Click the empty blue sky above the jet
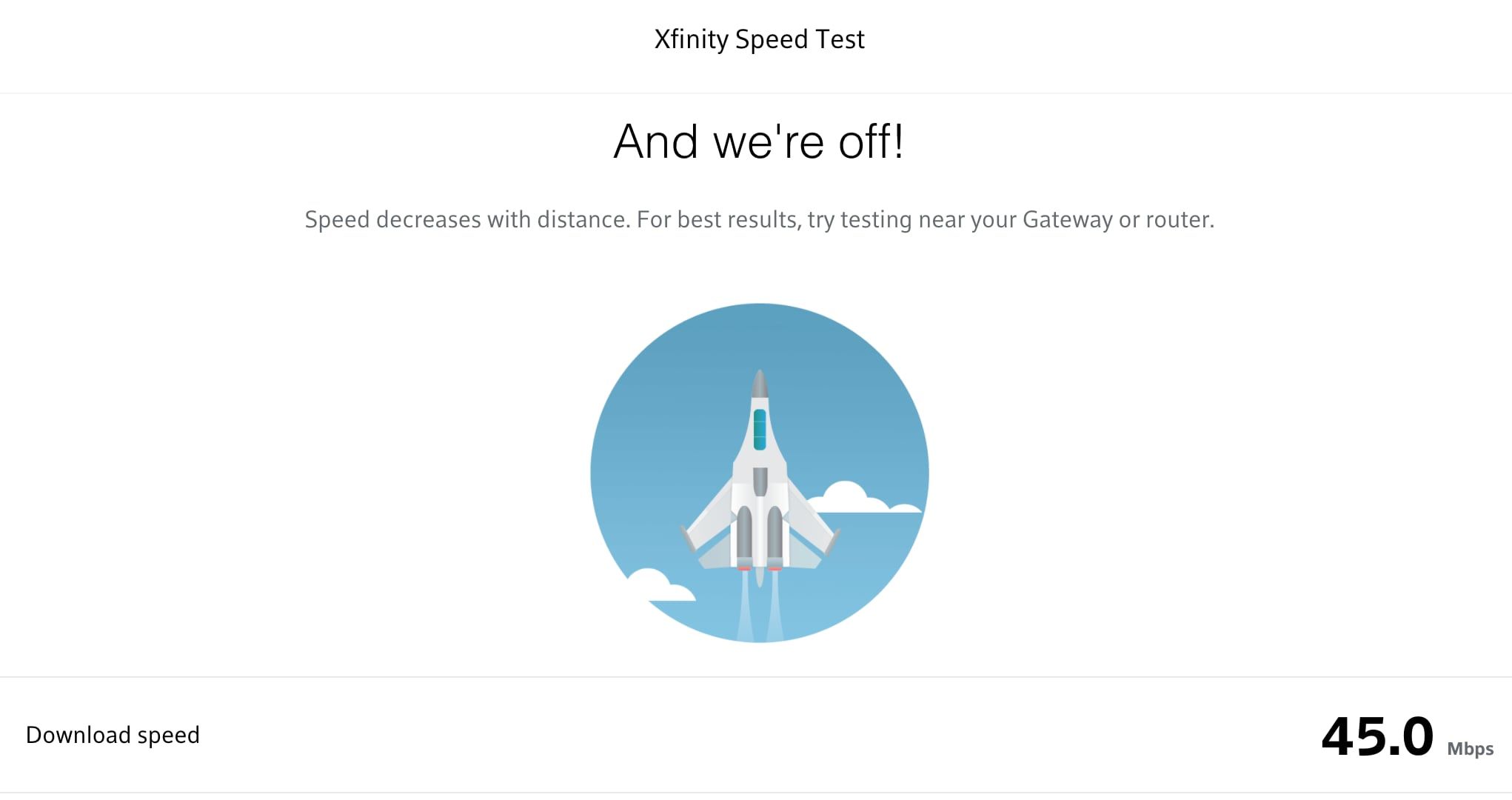The height and width of the screenshot is (800, 1512). [760, 333]
